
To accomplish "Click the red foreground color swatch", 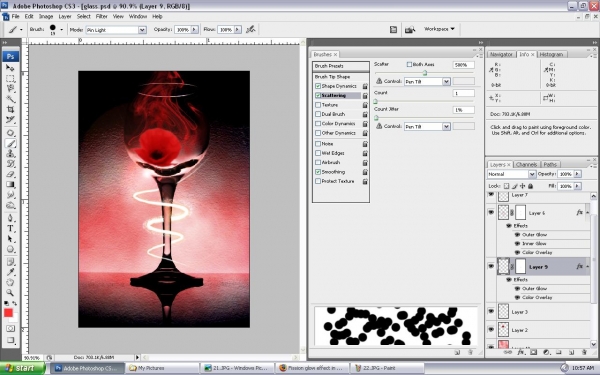I will point(8,313).
